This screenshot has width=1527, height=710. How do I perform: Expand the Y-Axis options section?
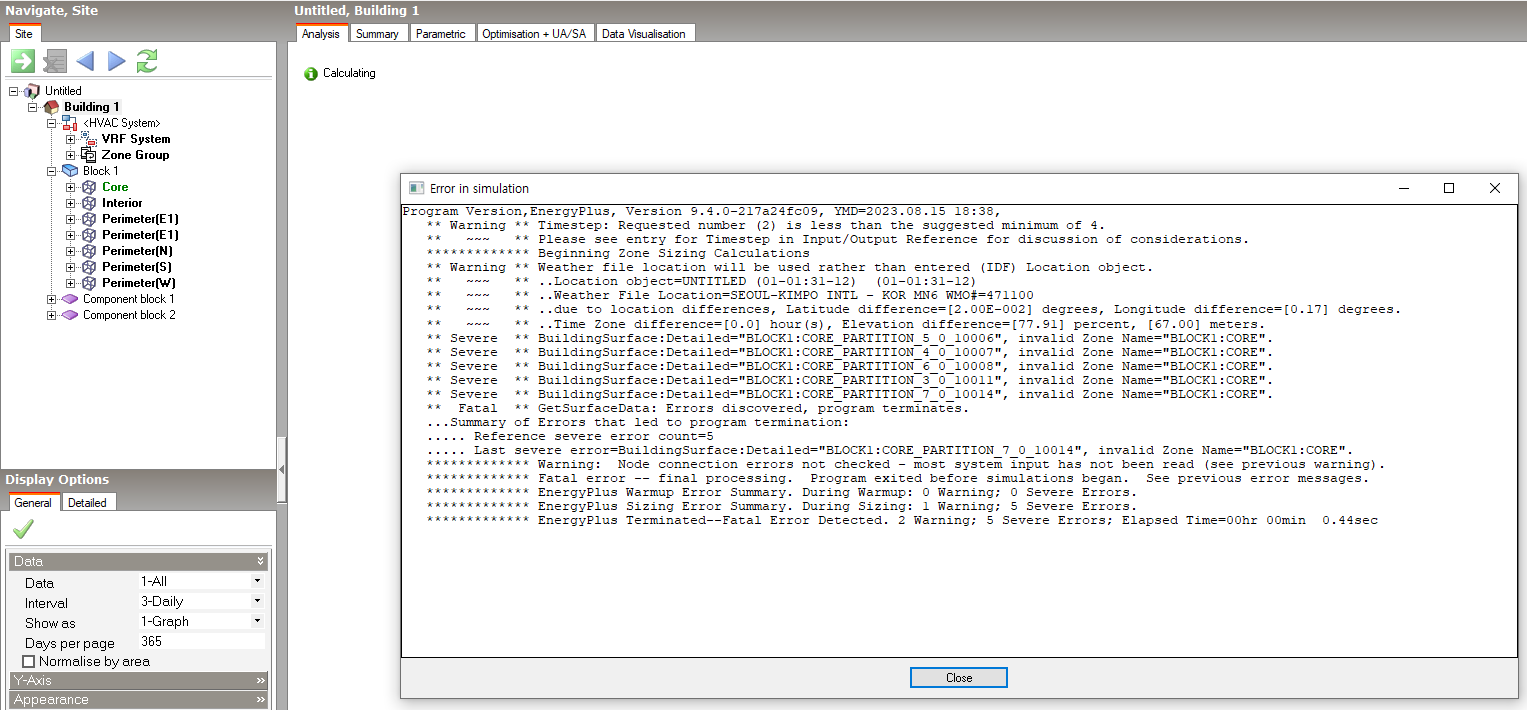260,680
